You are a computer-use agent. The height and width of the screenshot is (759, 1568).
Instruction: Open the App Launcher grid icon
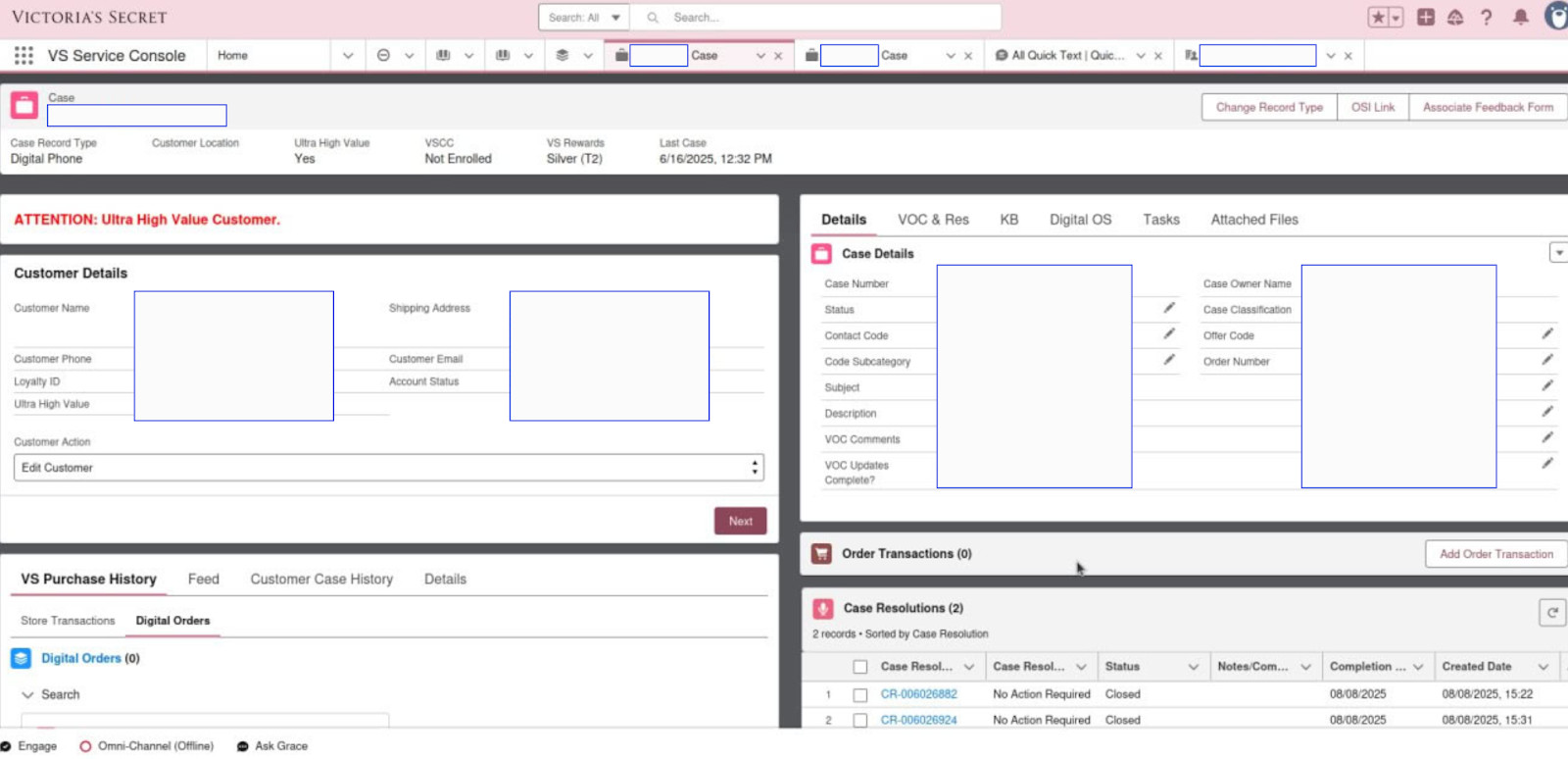coord(24,56)
